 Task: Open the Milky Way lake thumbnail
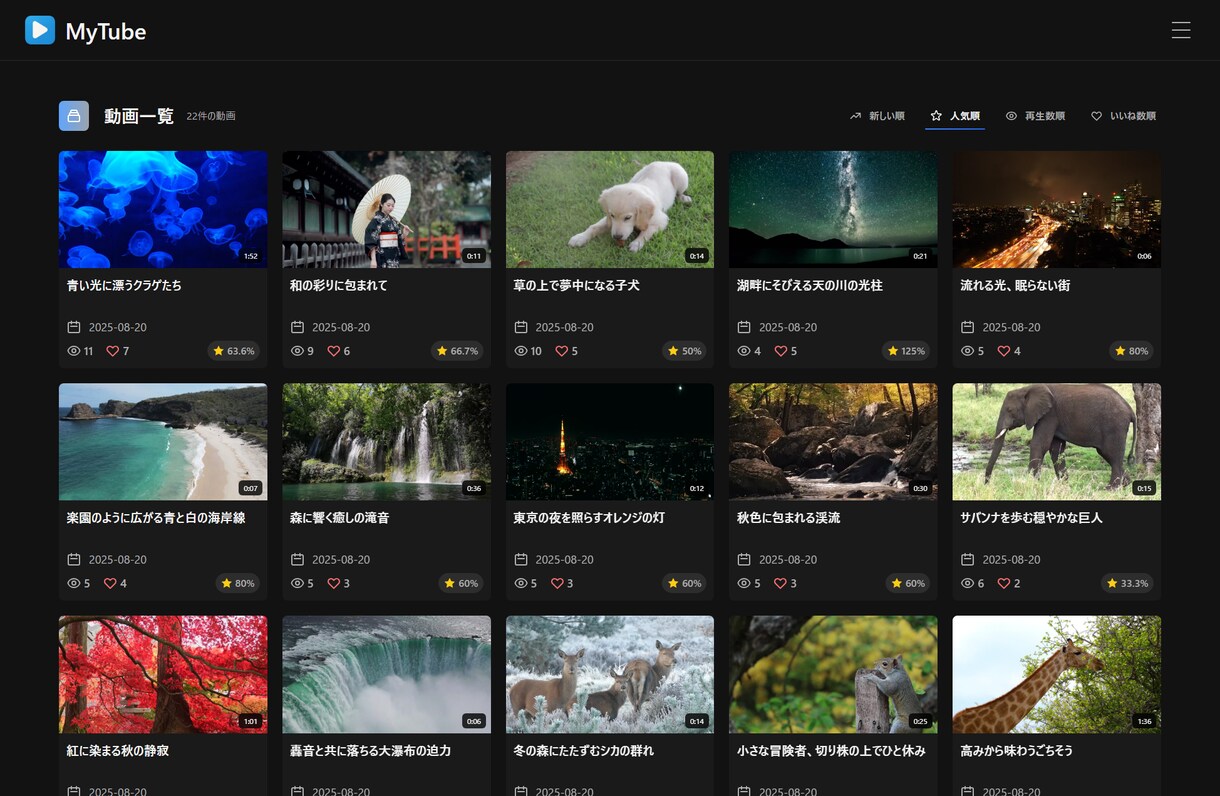point(833,209)
